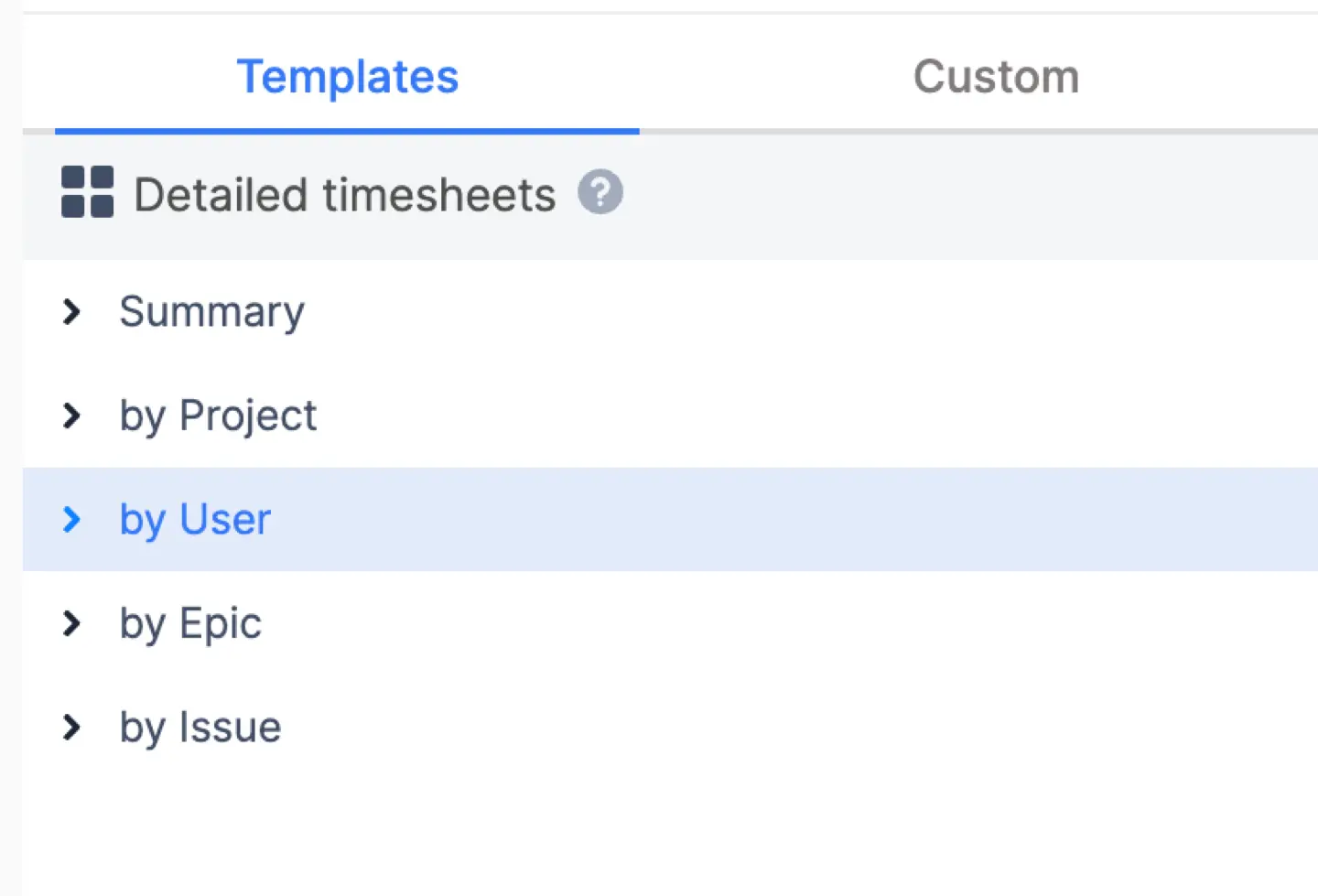The width and height of the screenshot is (1318, 896).
Task: Select the highlighted by User row
Action: click(195, 520)
